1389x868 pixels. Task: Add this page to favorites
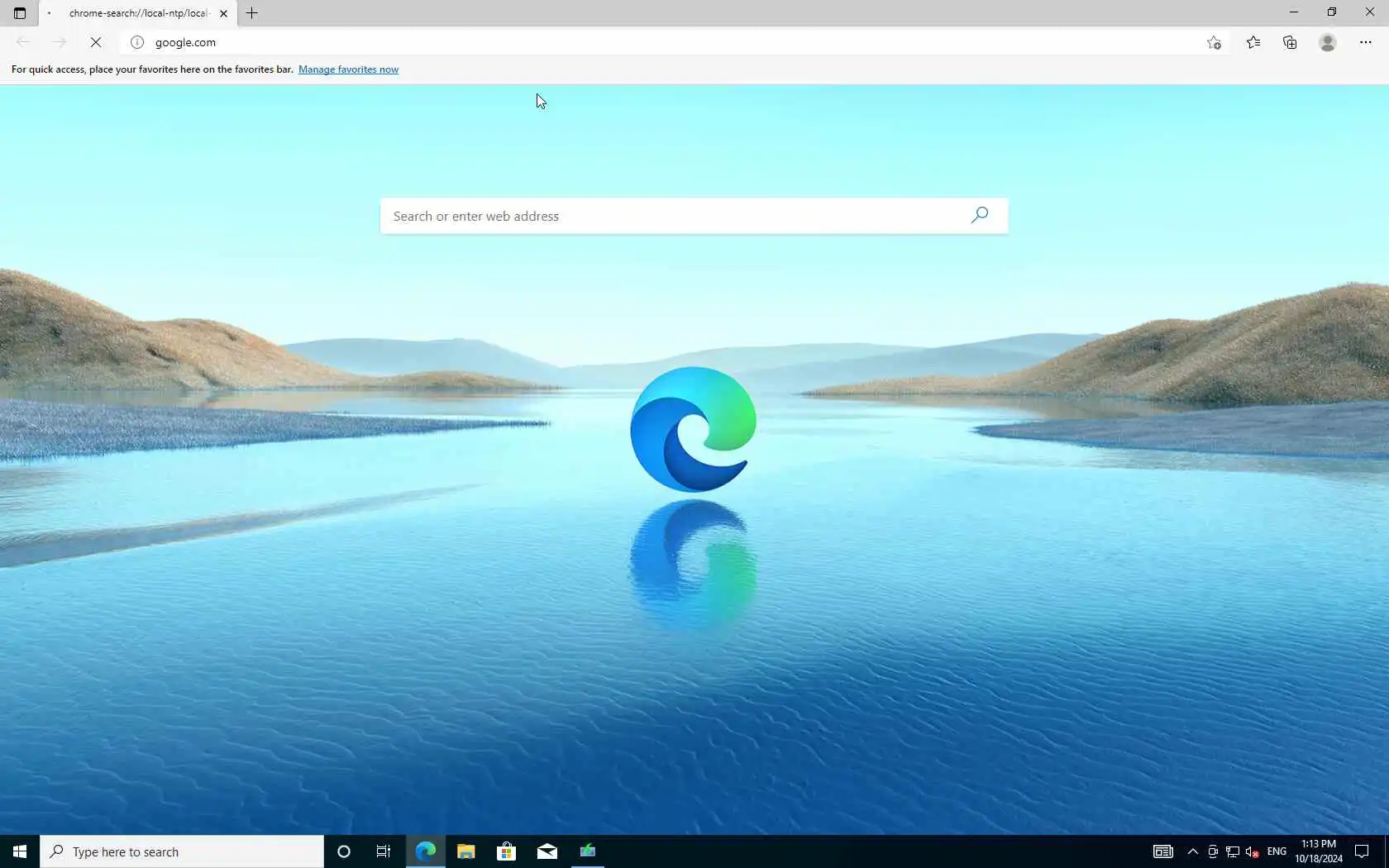tap(1214, 42)
